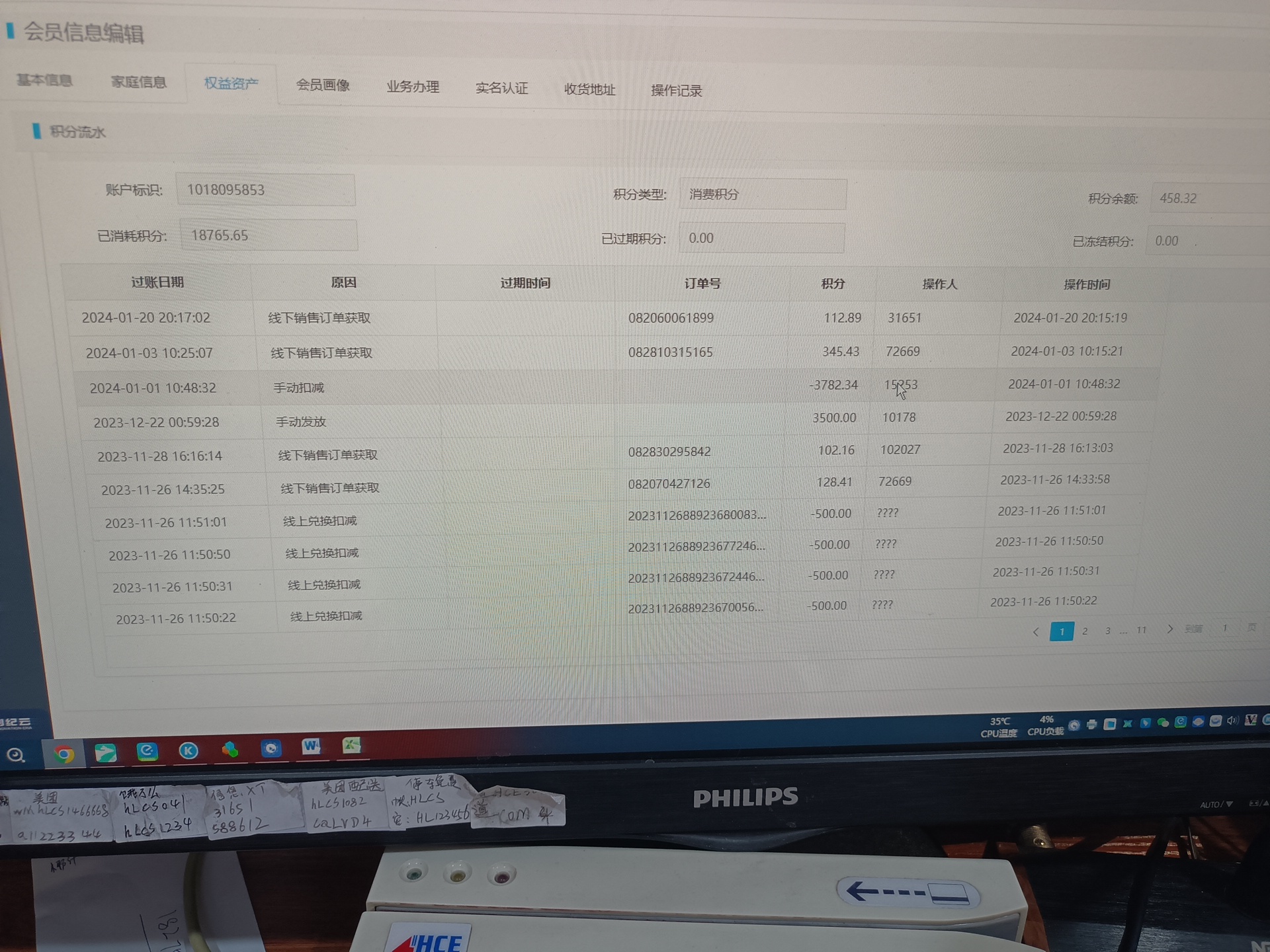Click order number 082060061899
The height and width of the screenshot is (952, 1270).
pyautogui.click(x=671, y=318)
